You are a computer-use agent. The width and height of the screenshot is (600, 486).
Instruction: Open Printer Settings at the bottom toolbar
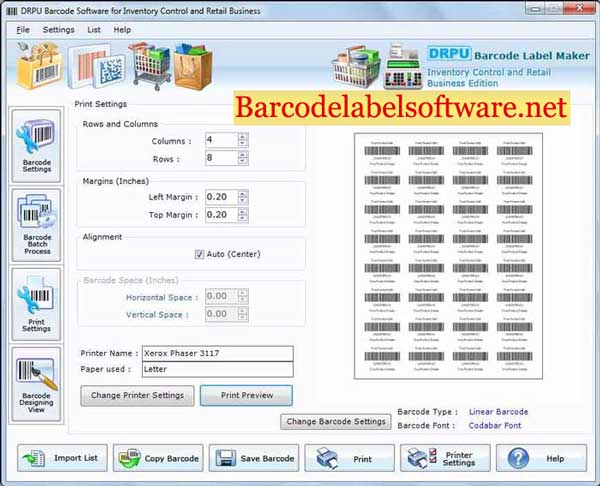pos(445,458)
